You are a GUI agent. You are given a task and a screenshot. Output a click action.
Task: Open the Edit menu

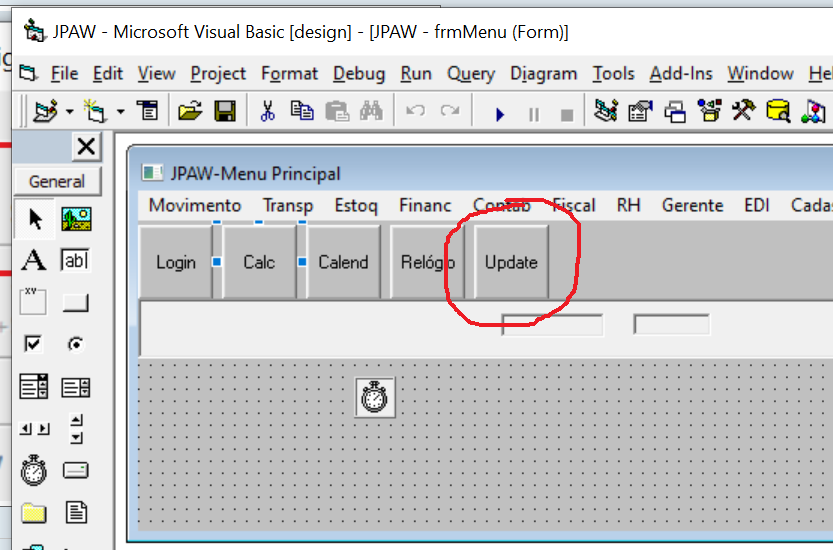[108, 73]
